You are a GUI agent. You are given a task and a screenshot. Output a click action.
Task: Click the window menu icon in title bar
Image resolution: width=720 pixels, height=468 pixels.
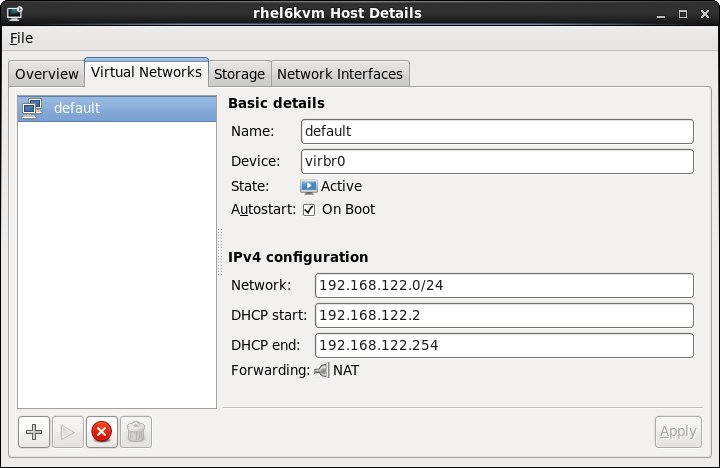(x=15, y=13)
